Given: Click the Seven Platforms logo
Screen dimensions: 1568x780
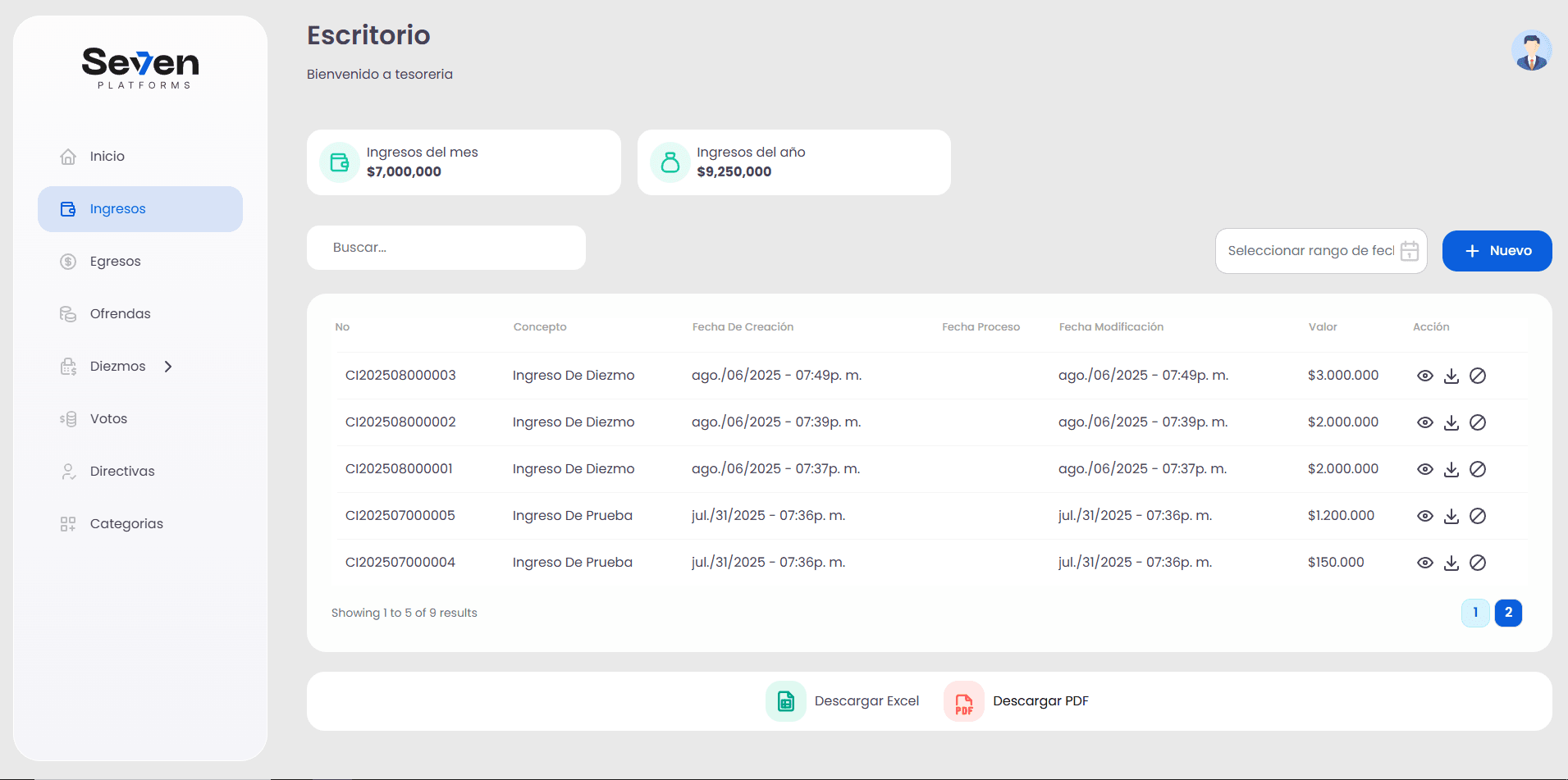Looking at the screenshot, I should click(140, 68).
